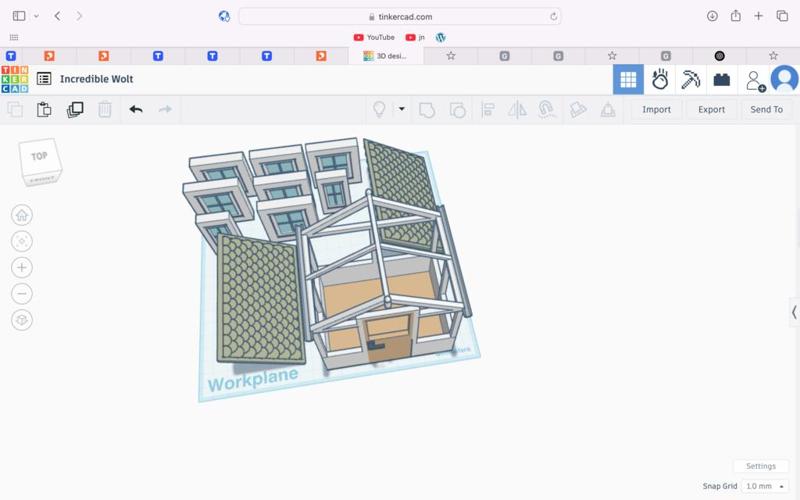
Task: Click the Duplicate and repeat icon
Action: tap(75, 109)
